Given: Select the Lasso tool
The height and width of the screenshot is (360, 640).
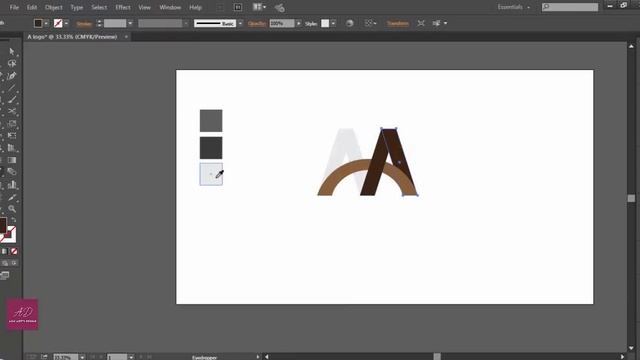Looking at the screenshot, I should 12,64.
